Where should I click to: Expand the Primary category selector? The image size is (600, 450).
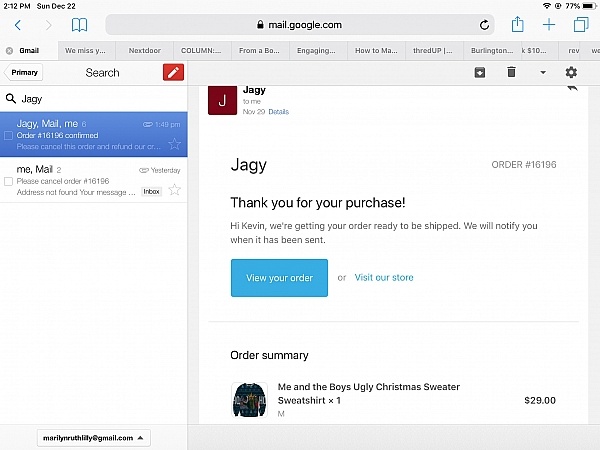[25, 72]
